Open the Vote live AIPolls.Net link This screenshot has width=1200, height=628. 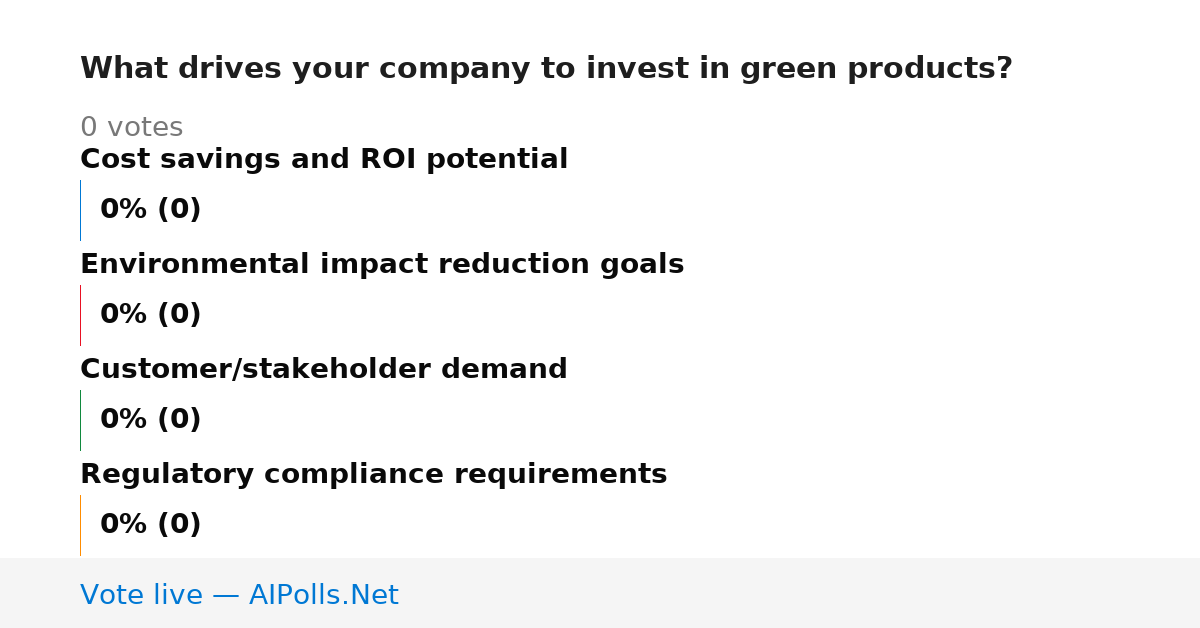point(239,595)
